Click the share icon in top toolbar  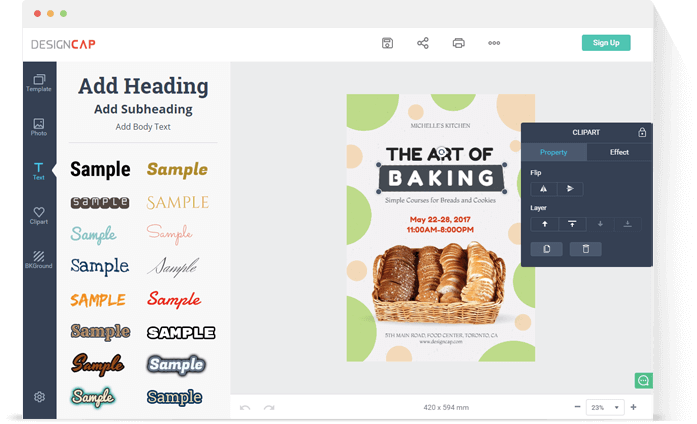423,43
